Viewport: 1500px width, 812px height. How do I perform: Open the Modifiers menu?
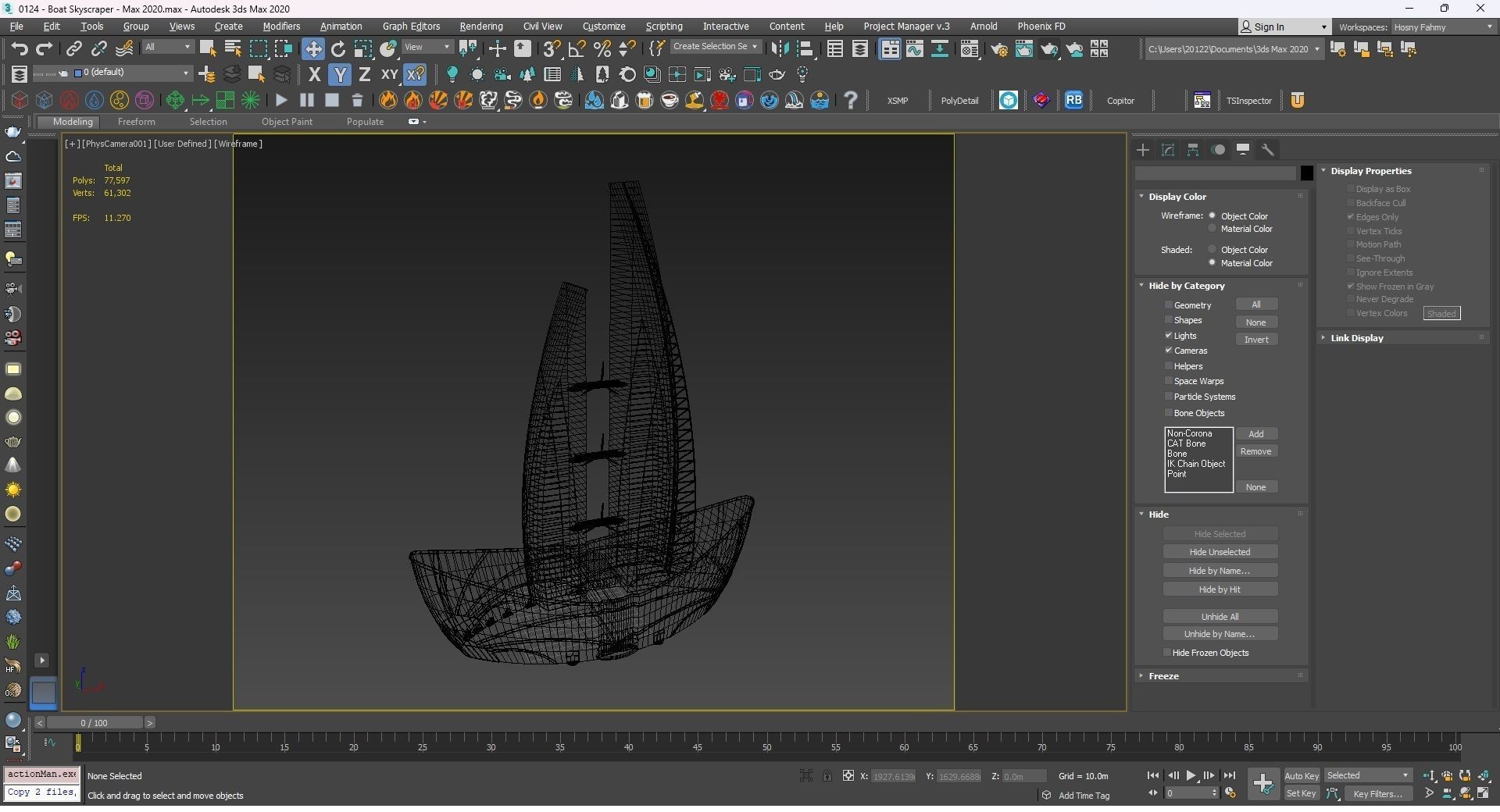(x=281, y=26)
